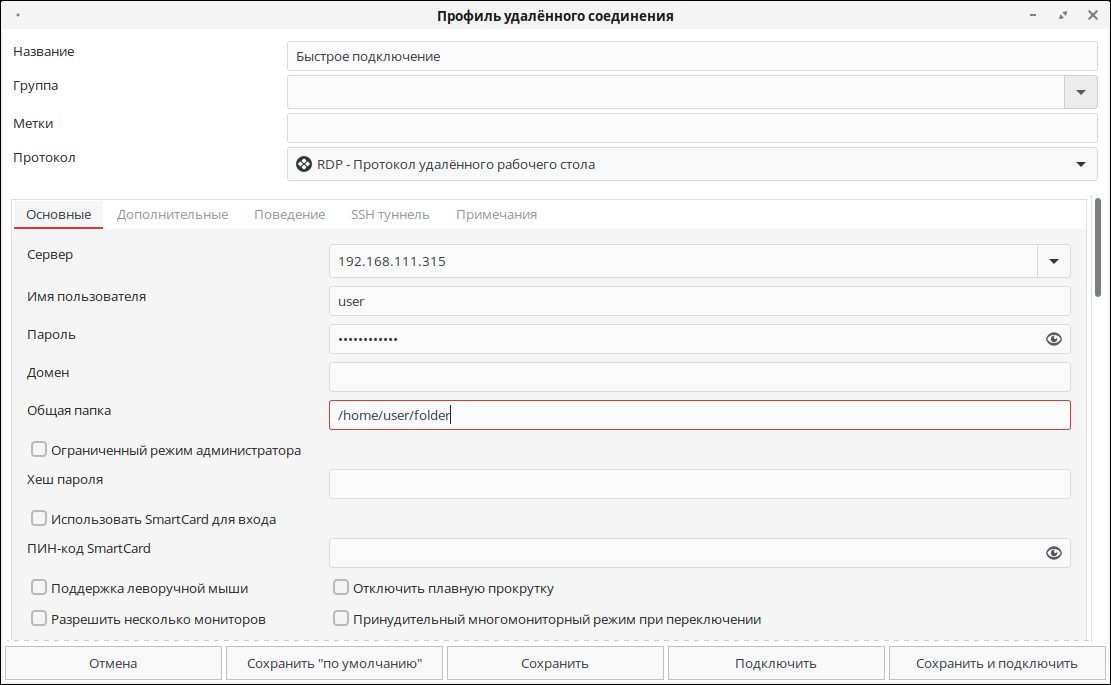Check Использовать SmartCard для входа
Image resolution: width=1111 pixels, height=685 pixels.
[39, 519]
